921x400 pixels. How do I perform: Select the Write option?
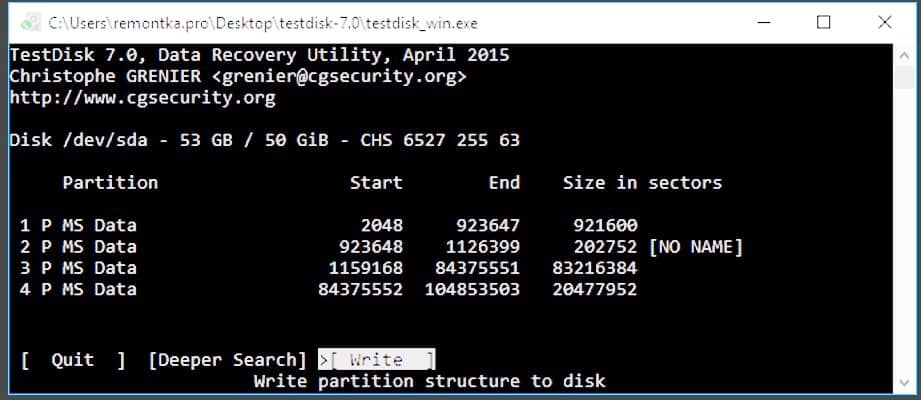tap(378, 360)
